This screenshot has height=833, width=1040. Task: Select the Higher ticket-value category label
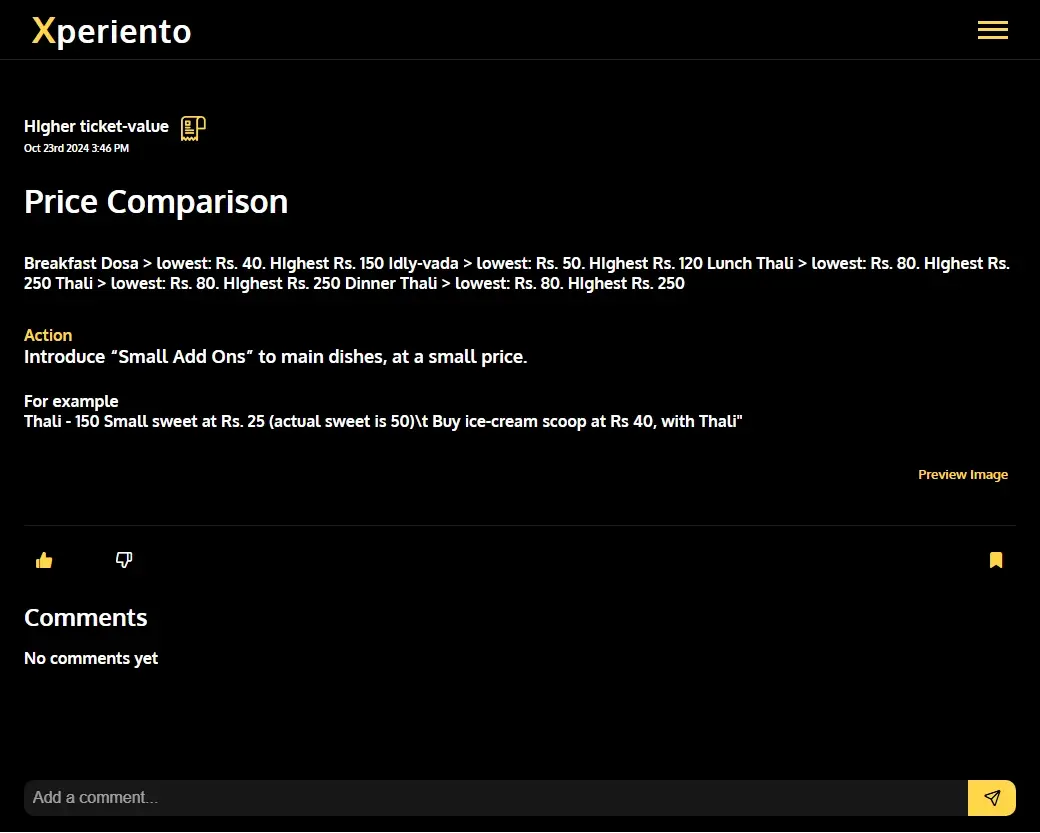(x=96, y=126)
